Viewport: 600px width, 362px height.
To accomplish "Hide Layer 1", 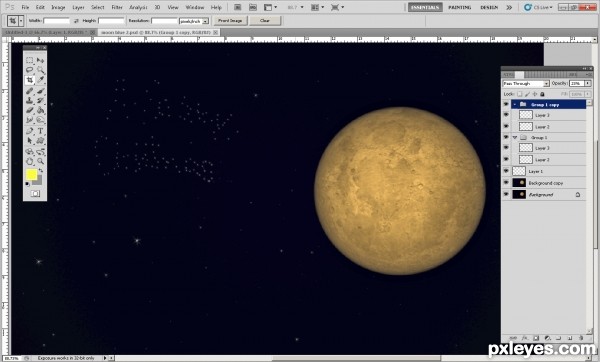I will pos(506,171).
